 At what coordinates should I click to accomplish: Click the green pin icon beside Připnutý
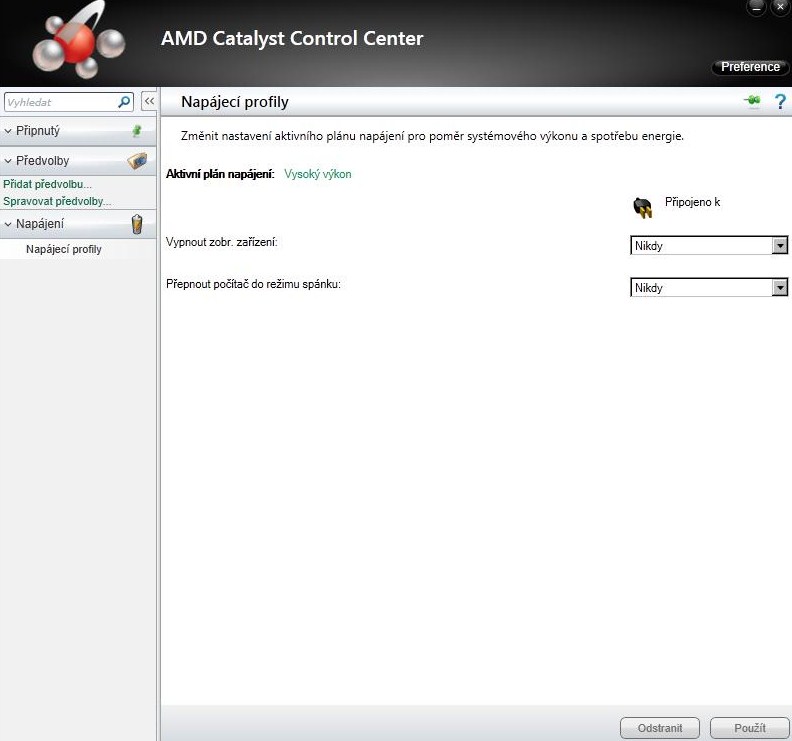[136, 131]
